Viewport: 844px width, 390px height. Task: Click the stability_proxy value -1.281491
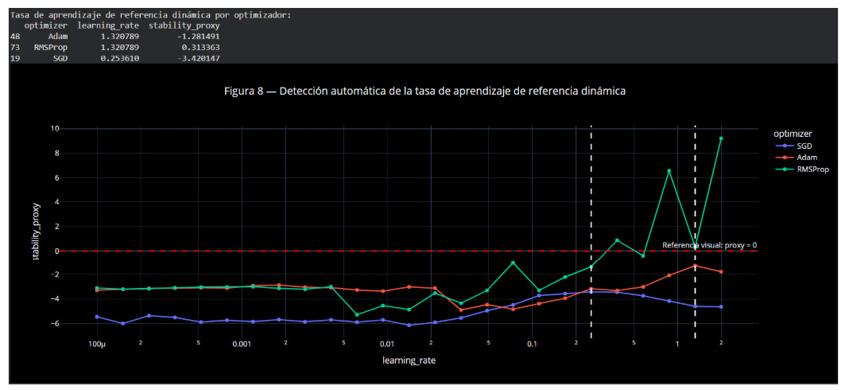198,37
